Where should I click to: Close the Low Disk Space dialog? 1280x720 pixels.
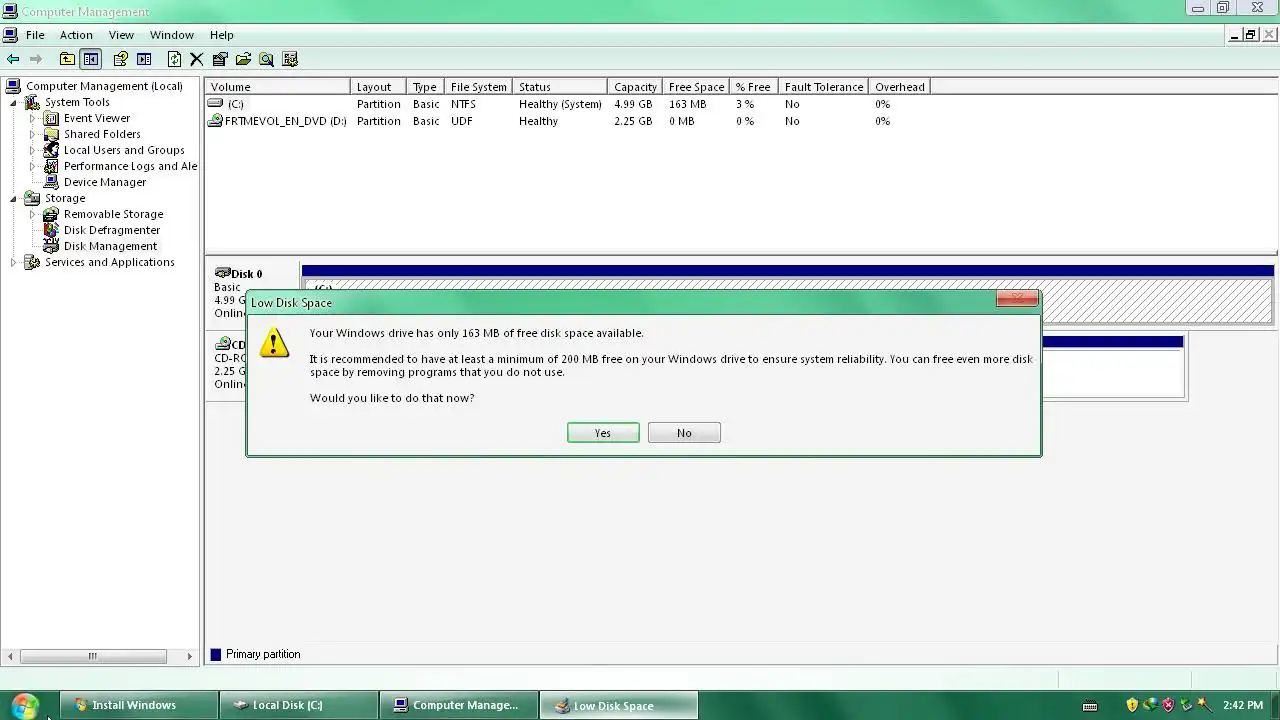pos(1017,298)
